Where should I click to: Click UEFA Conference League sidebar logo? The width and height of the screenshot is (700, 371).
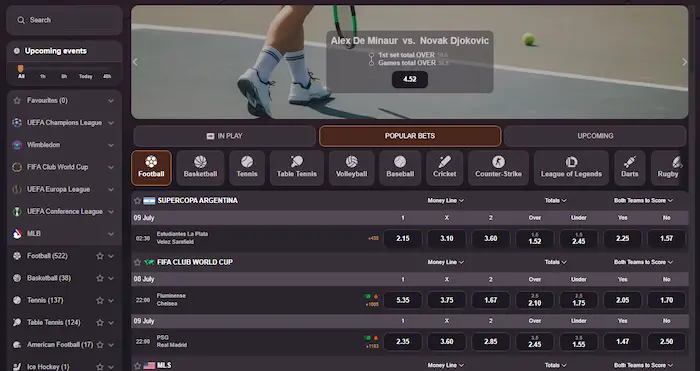[17, 211]
